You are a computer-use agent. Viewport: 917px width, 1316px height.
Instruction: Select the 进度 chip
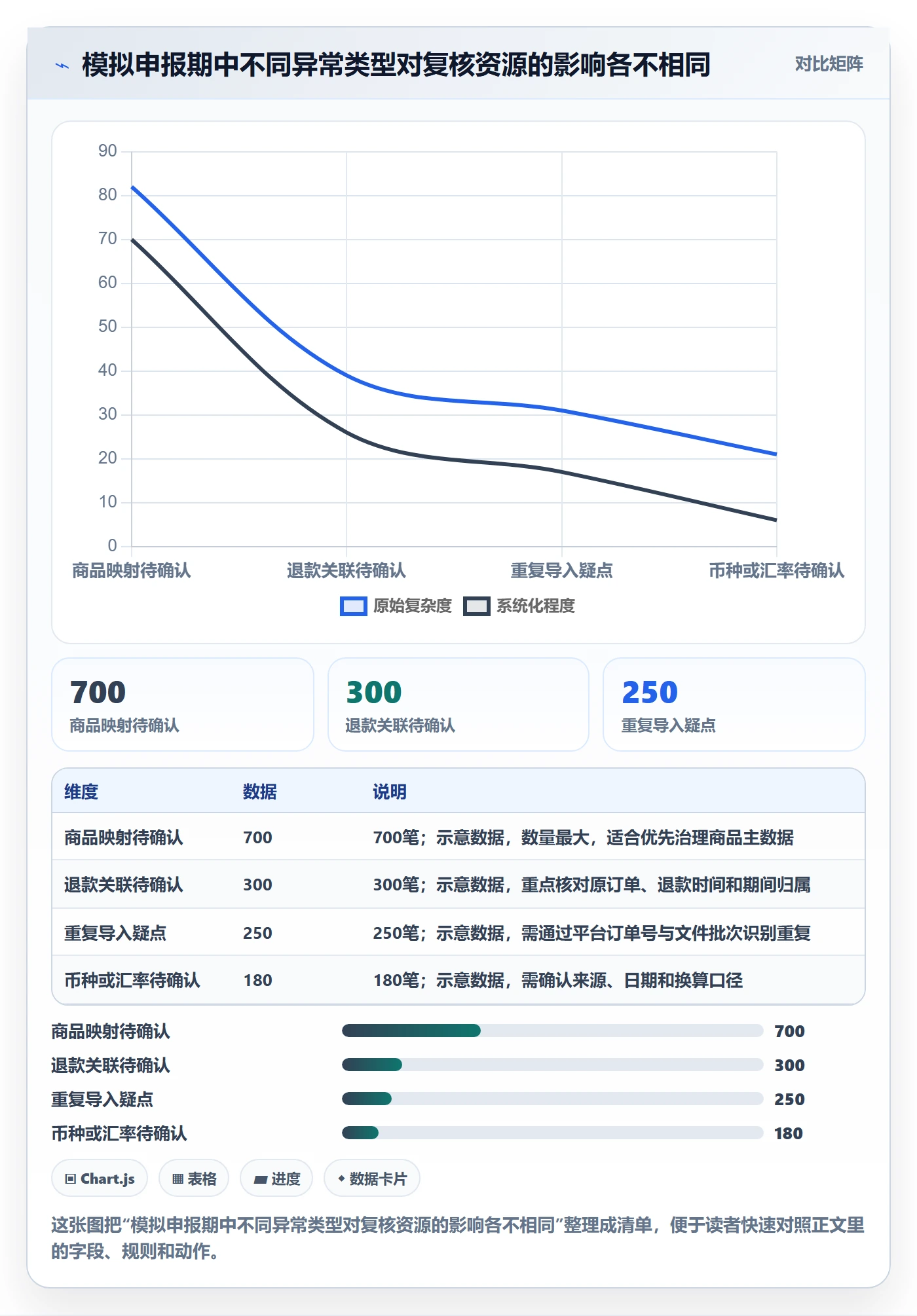pos(276,1179)
